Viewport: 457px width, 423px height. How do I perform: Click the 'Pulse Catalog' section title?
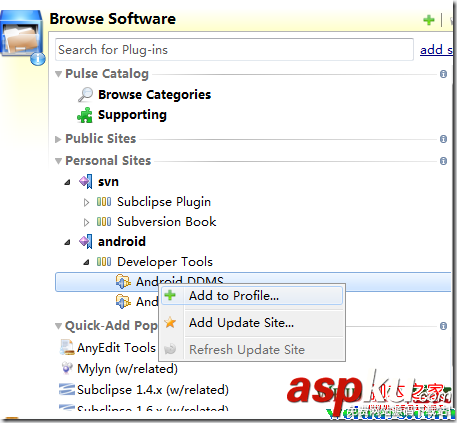click(107, 74)
